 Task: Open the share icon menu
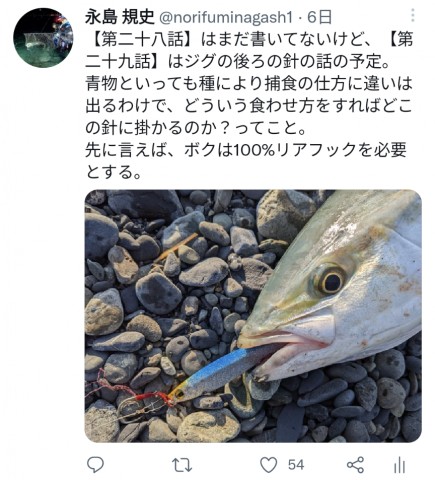355,465
